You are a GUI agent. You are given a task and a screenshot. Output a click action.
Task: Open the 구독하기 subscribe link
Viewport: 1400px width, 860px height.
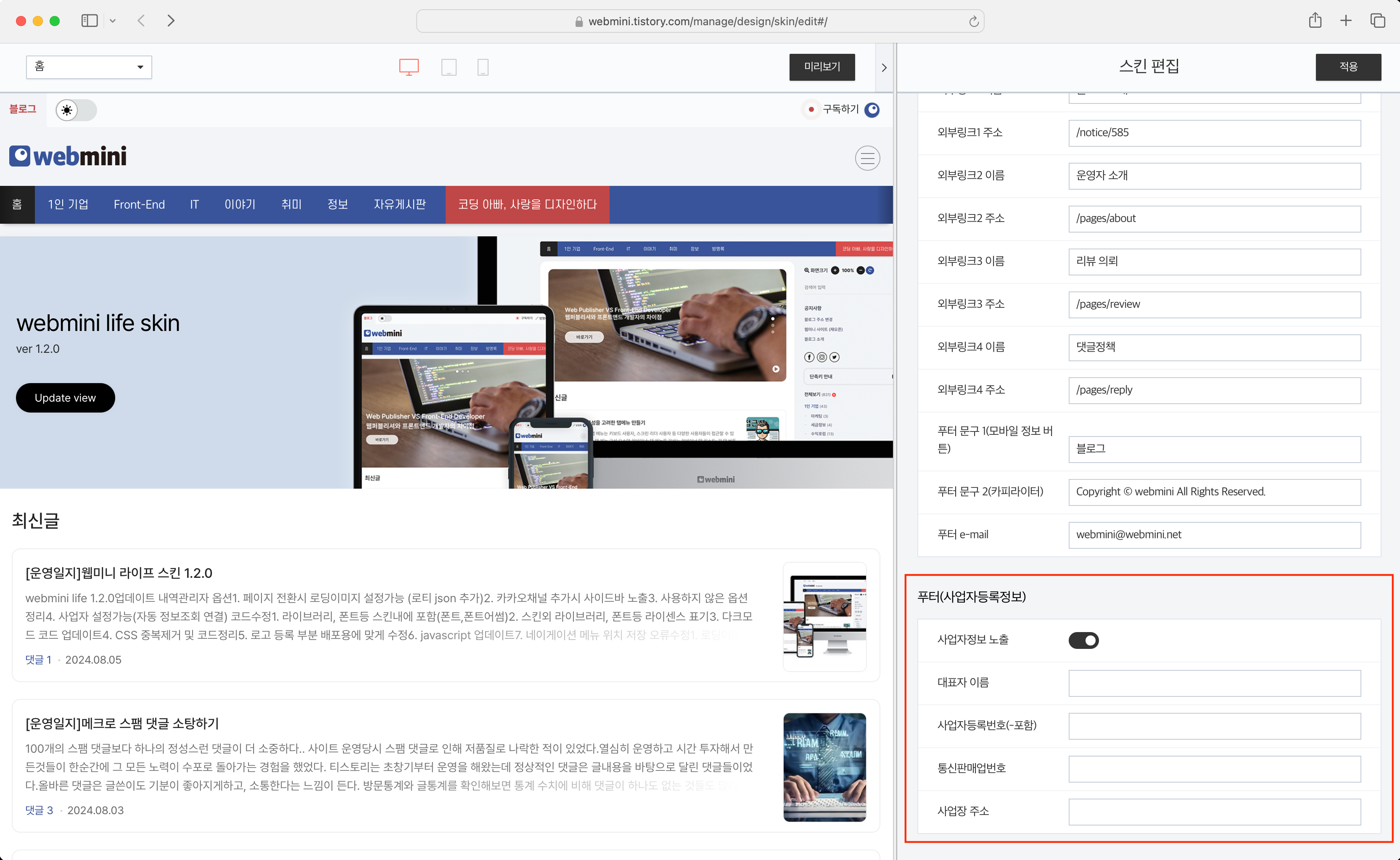tap(840, 109)
